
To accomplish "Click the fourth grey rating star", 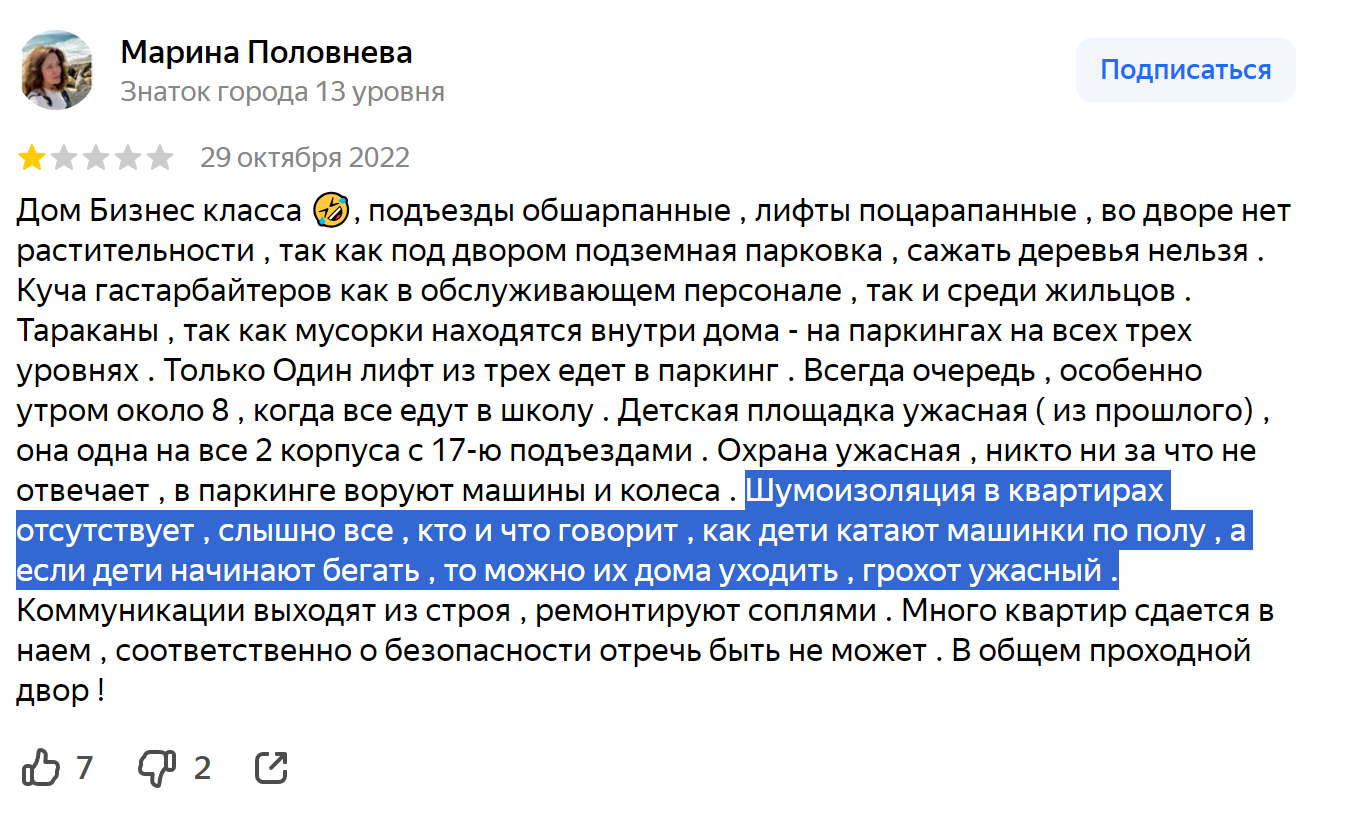I will point(127,158).
